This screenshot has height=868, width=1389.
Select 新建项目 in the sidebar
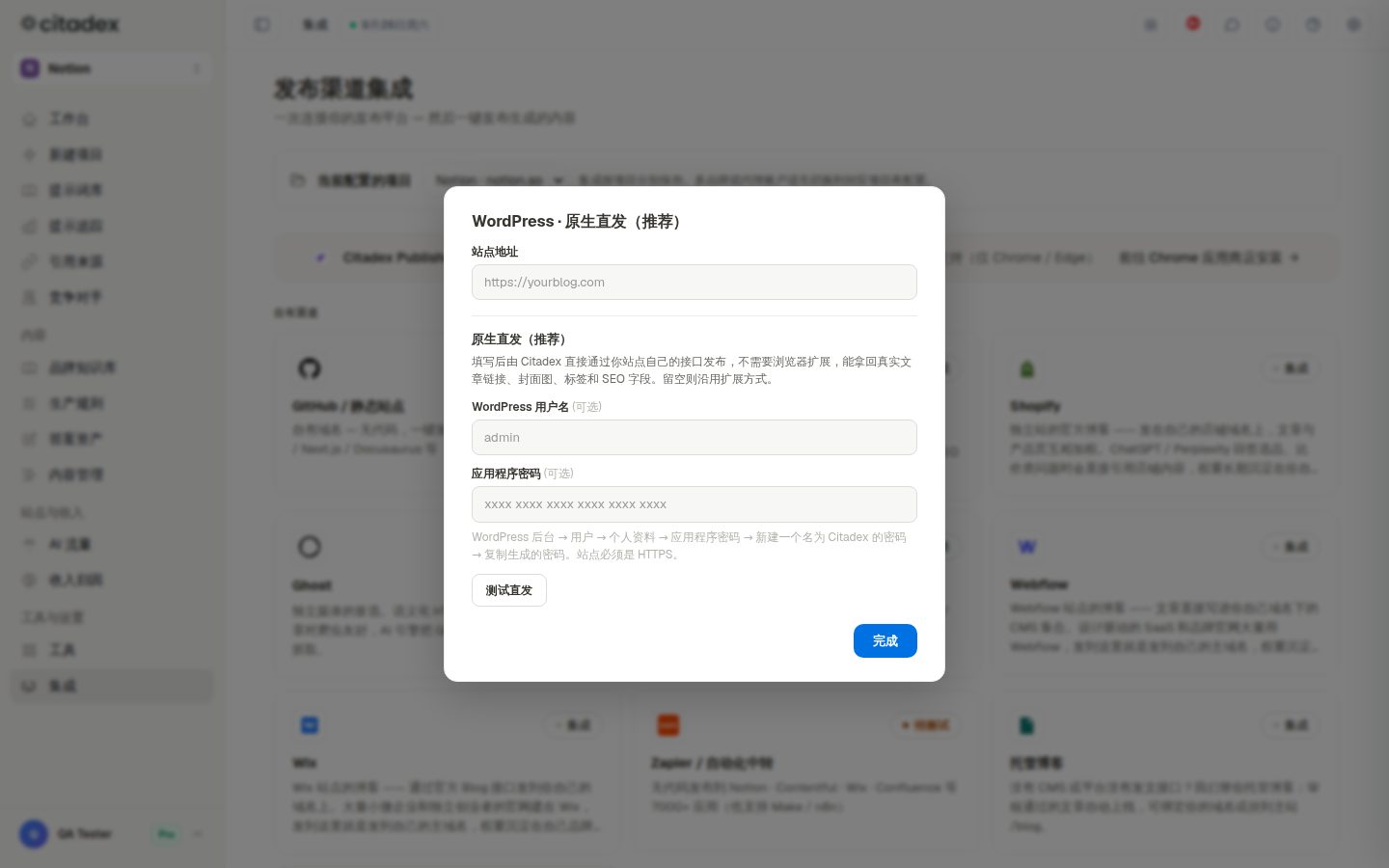point(112,154)
